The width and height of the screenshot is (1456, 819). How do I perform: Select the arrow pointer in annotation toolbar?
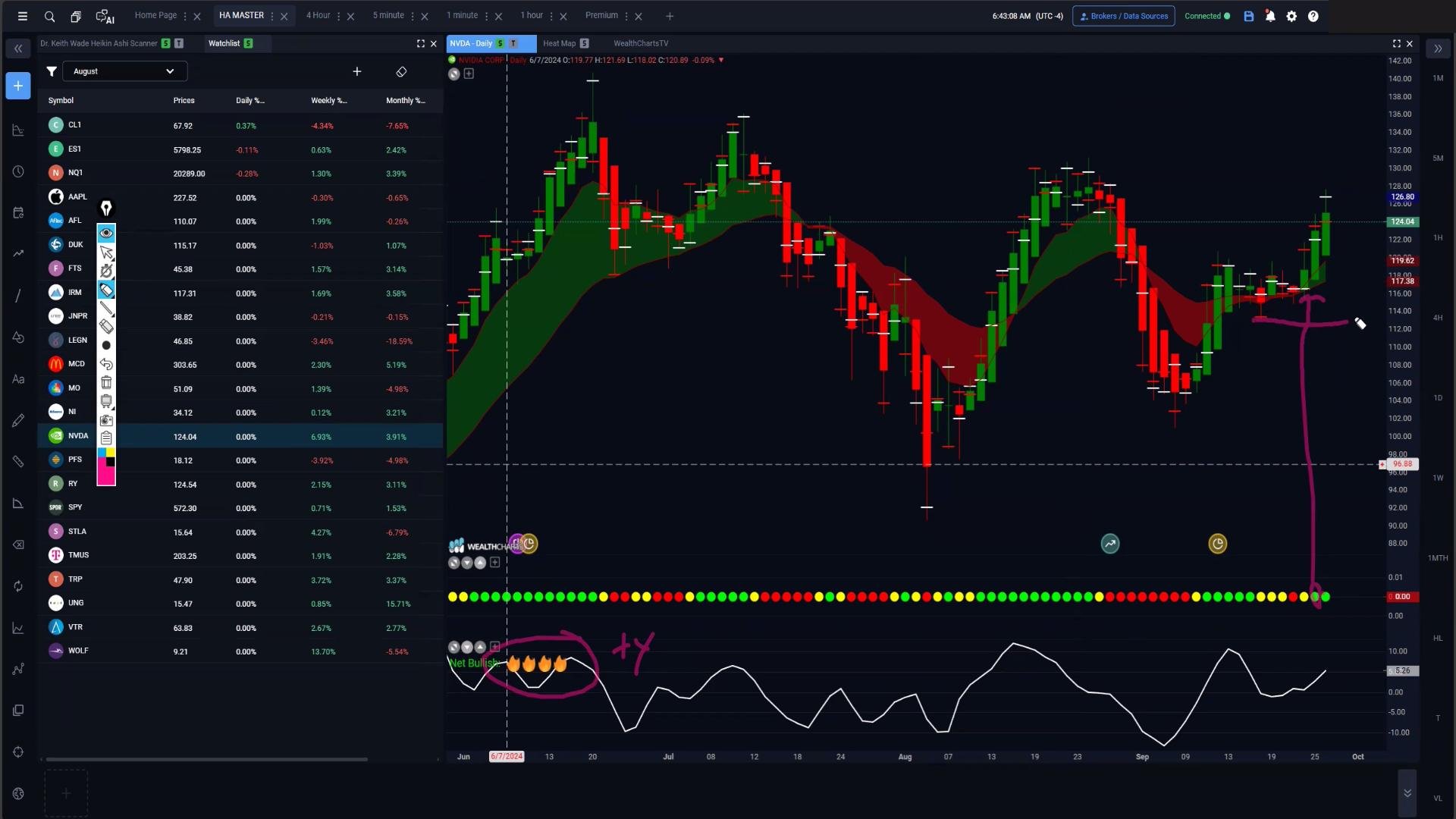click(106, 252)
